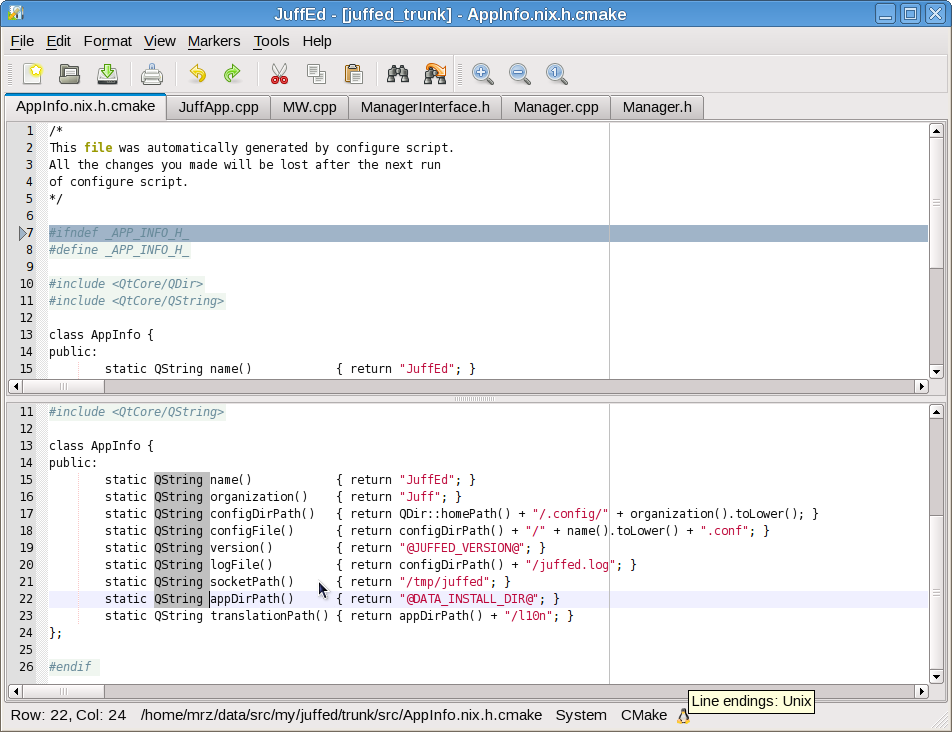The height and width of the screenshot is (732, 952).
Task: Switch to JuffApp.cpp tab
Action: point(219,107)
